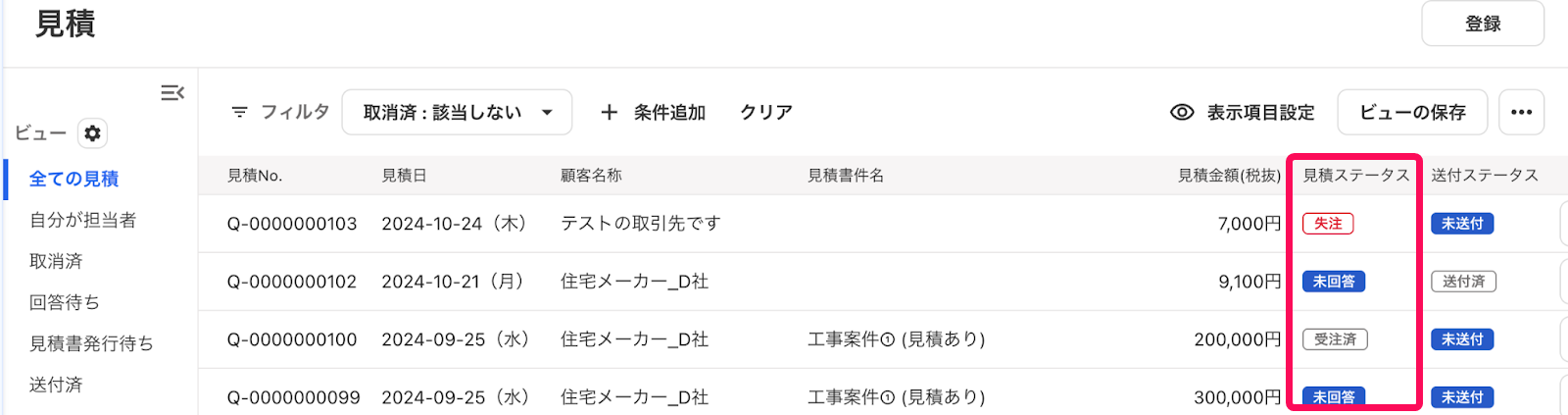Click the 失注 status badge
1568x415 pixels.
point(1328,224)
